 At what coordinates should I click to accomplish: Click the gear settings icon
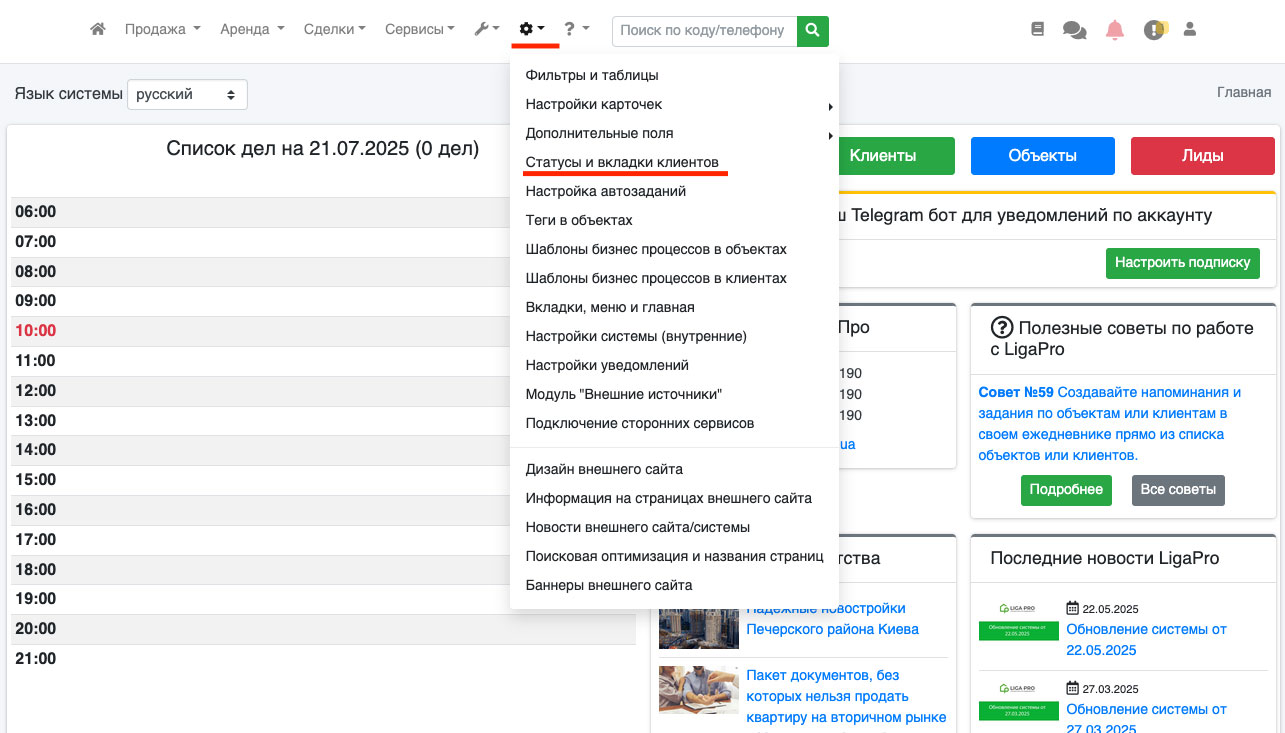pyautogui.click(x=531, y=30)
